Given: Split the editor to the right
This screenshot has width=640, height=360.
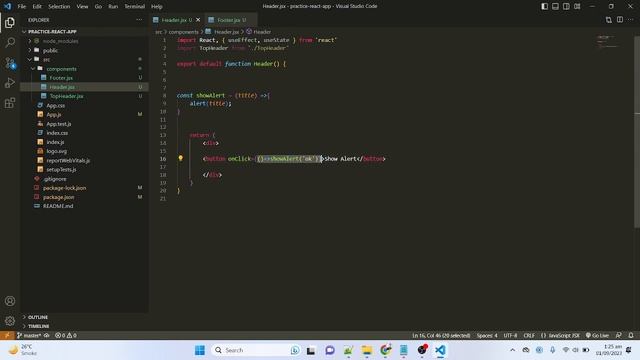Looking at the screenshot, I should pyautogui.click(x=620, y=20).
